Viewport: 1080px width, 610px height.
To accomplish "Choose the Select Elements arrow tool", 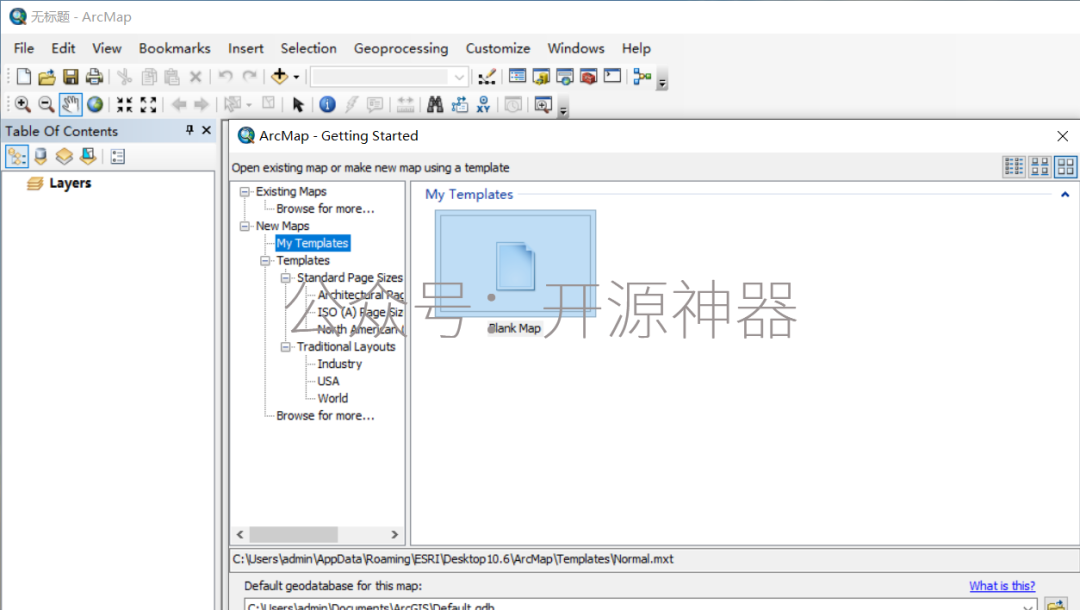I will click(x=298, y=105).
